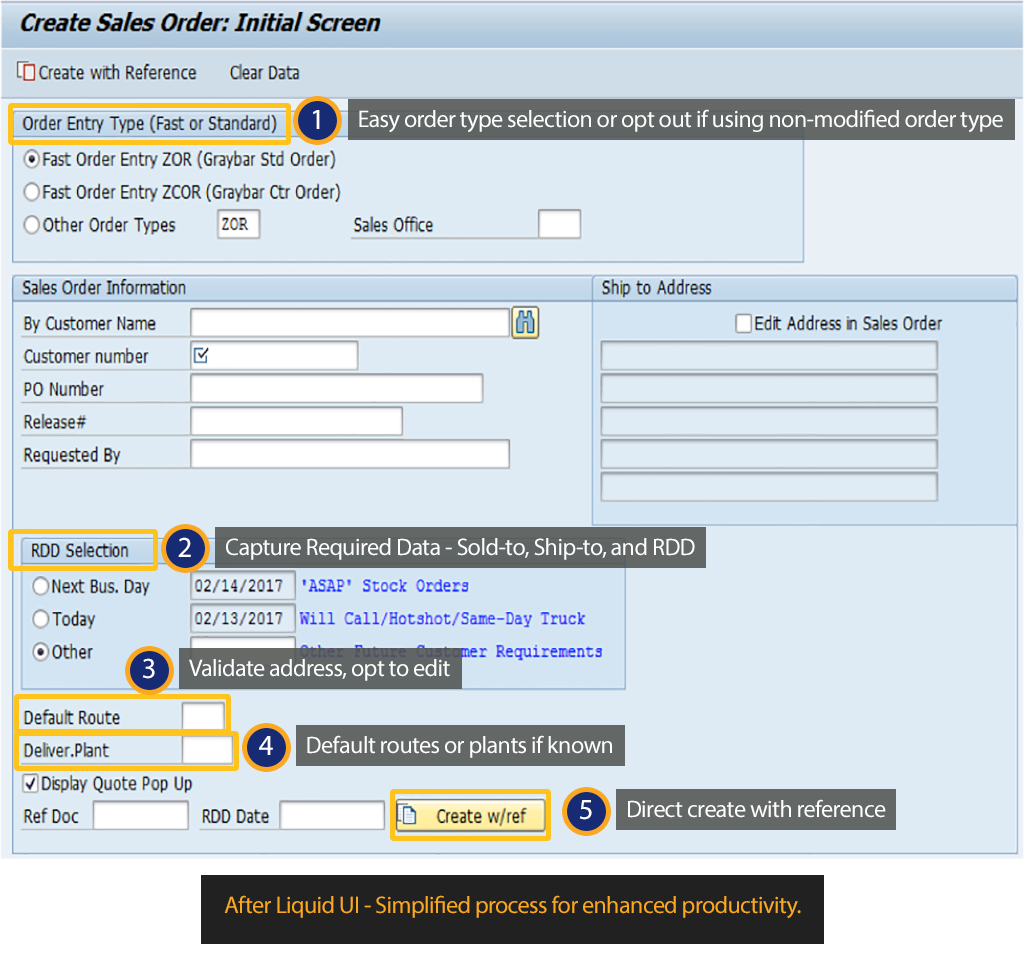Image resolution: width=1024 pixels, height=972 pixels.
Task: Select Today RDD radio button
Action: pyautogui.click(x=41, y=619)
